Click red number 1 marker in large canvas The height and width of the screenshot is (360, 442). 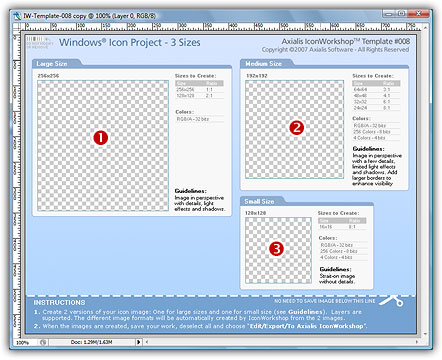tap(101, 138)
